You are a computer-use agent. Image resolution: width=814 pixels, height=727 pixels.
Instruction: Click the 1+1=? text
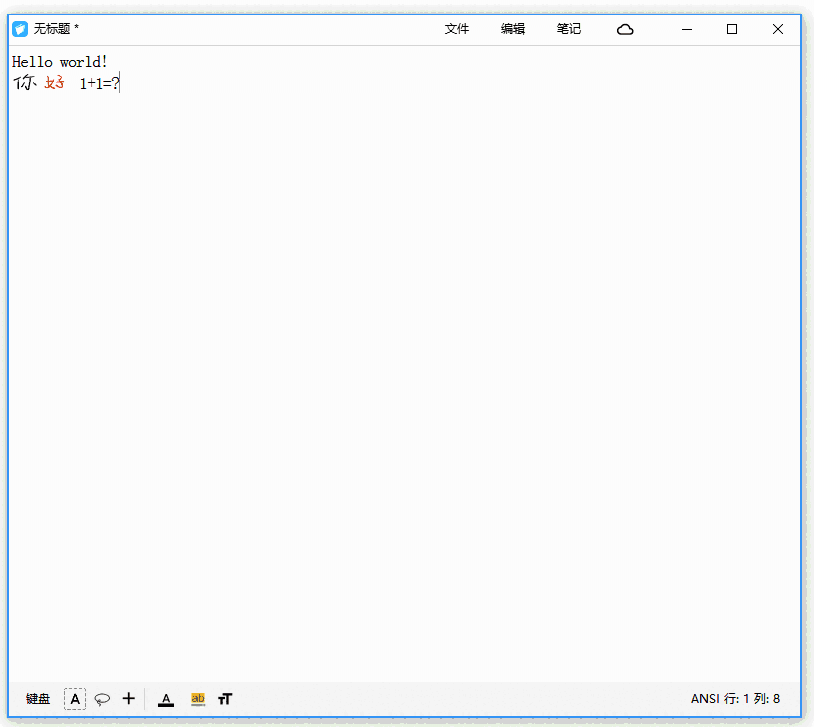[100, 83]
